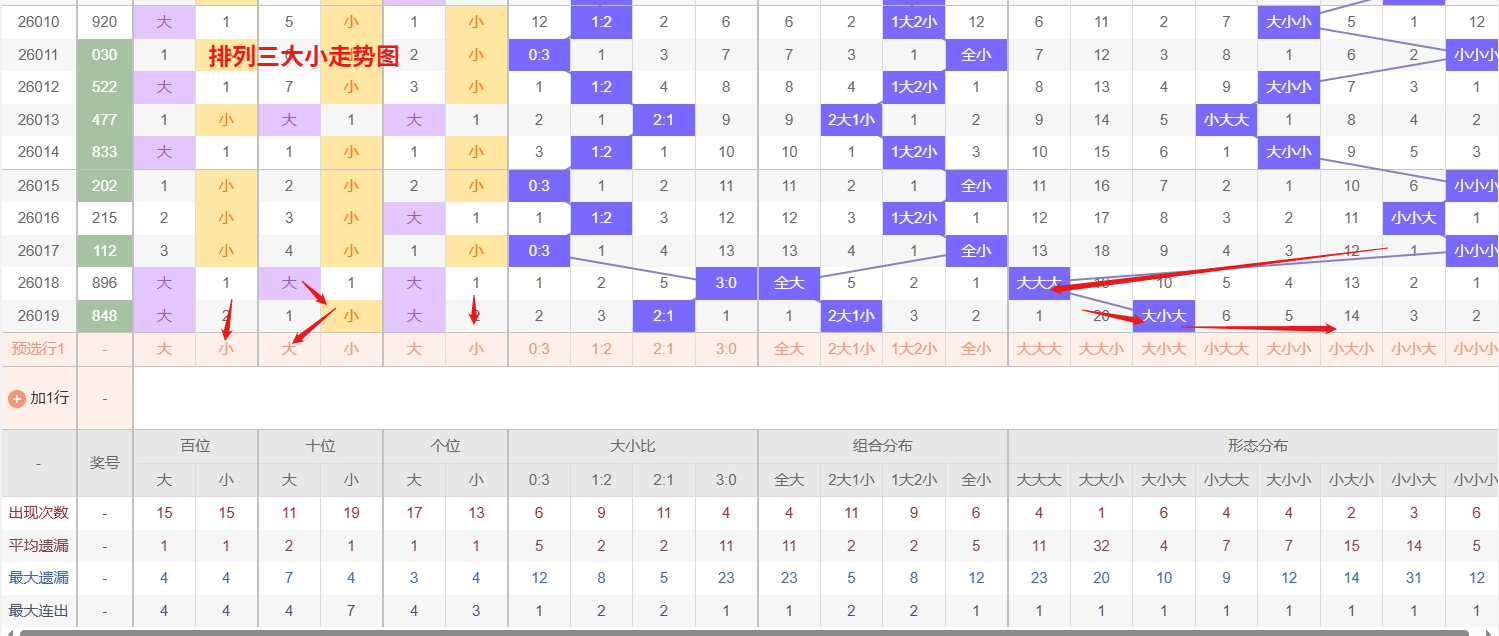This screenshot has width=1499, height=636.
Task: Click the 最大遗漏 statistics row label
Action: pyautogui.click(x=39, y=578)
